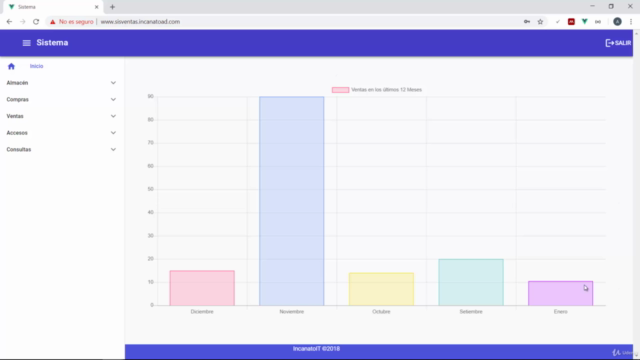
Task: Click chevron next to Compras
Action: tap(113, 100)
